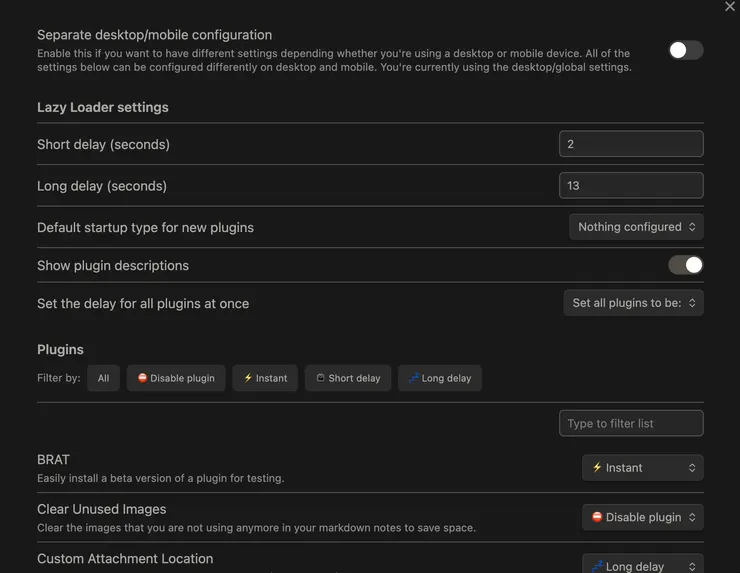Click the Short delay seconds field
The height and width of the screenshot is (573, 740).
[631, 144]
